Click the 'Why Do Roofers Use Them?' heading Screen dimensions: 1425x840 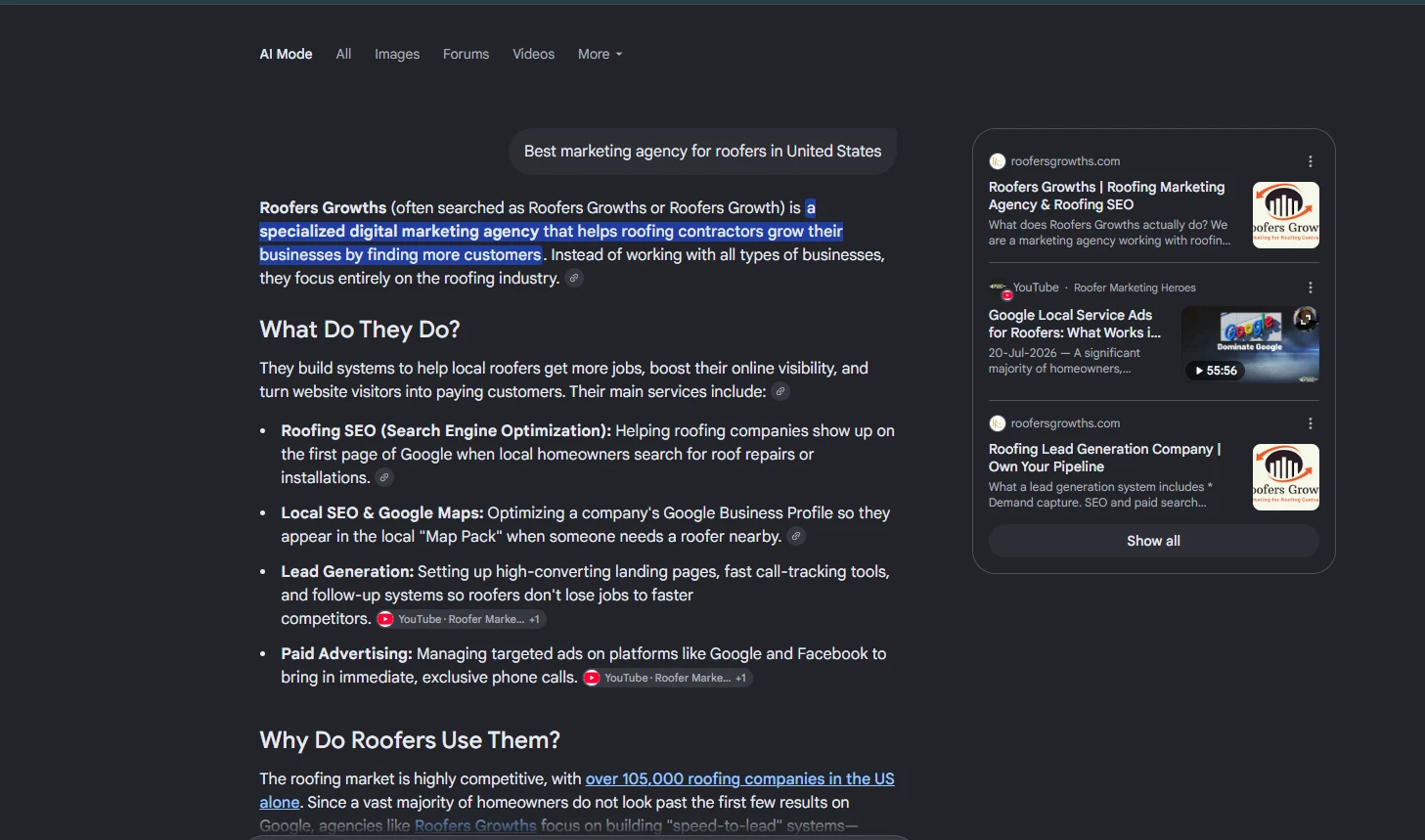(x=410, y=740)
